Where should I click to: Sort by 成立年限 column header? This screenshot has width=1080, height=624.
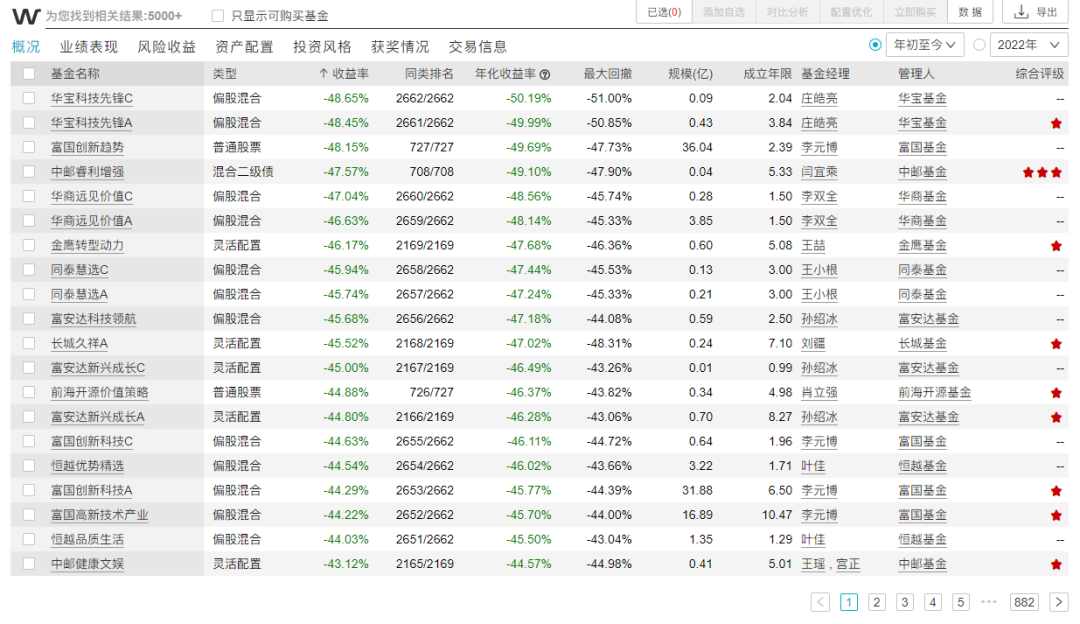767,74
